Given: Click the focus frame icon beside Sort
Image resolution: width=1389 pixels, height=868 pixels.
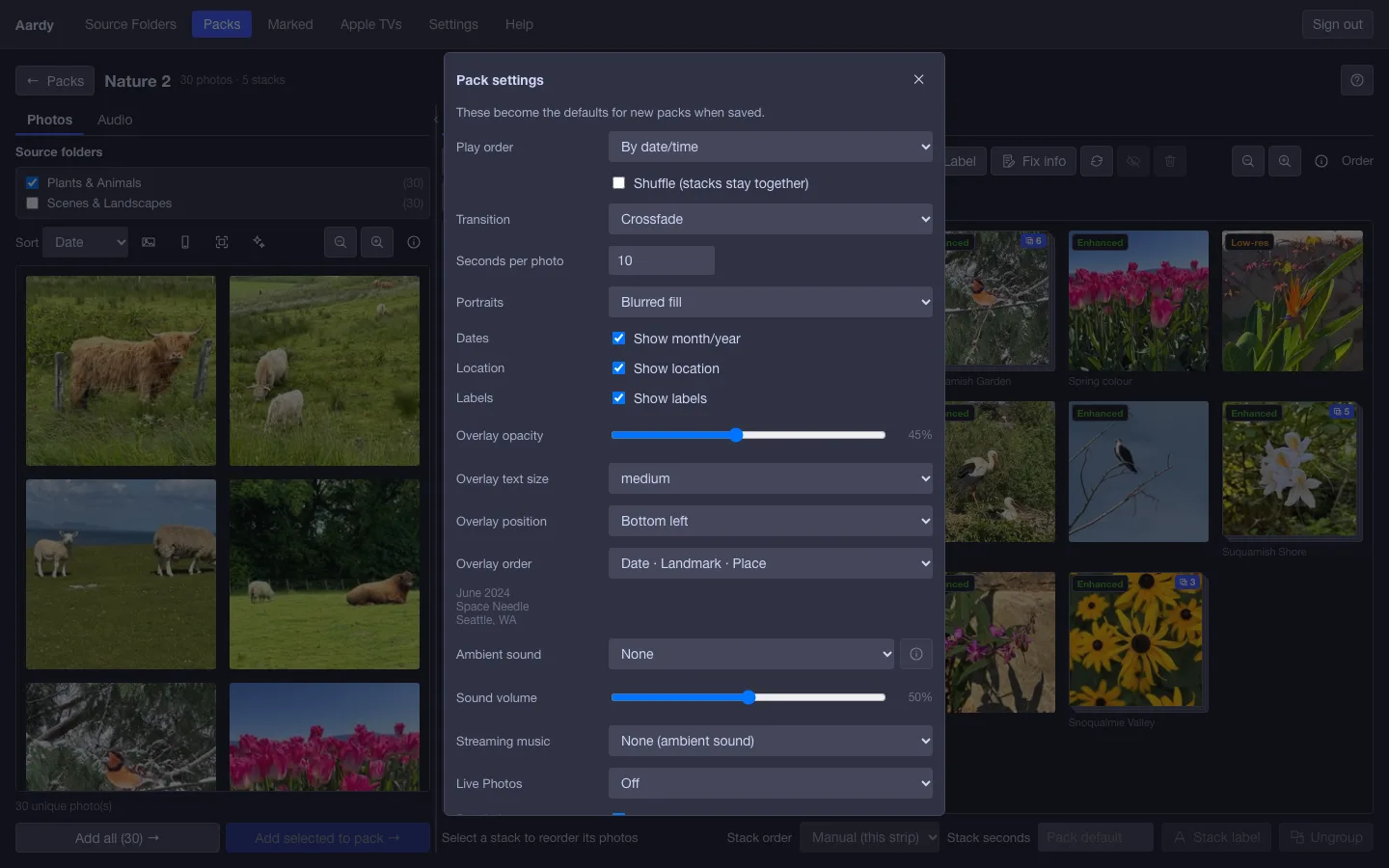Looking at the screenshot, I should [x=222, y=242].
